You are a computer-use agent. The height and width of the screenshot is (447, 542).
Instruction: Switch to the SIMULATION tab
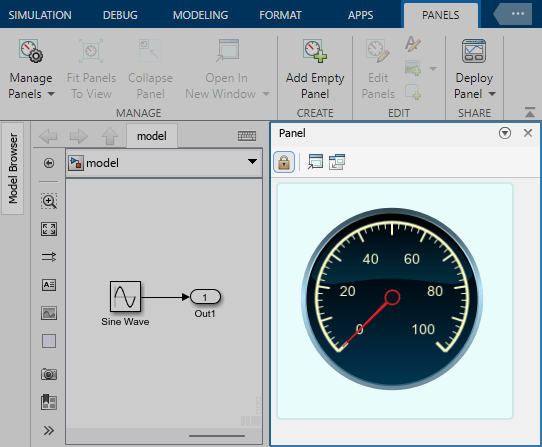click(x=40, y=15)
